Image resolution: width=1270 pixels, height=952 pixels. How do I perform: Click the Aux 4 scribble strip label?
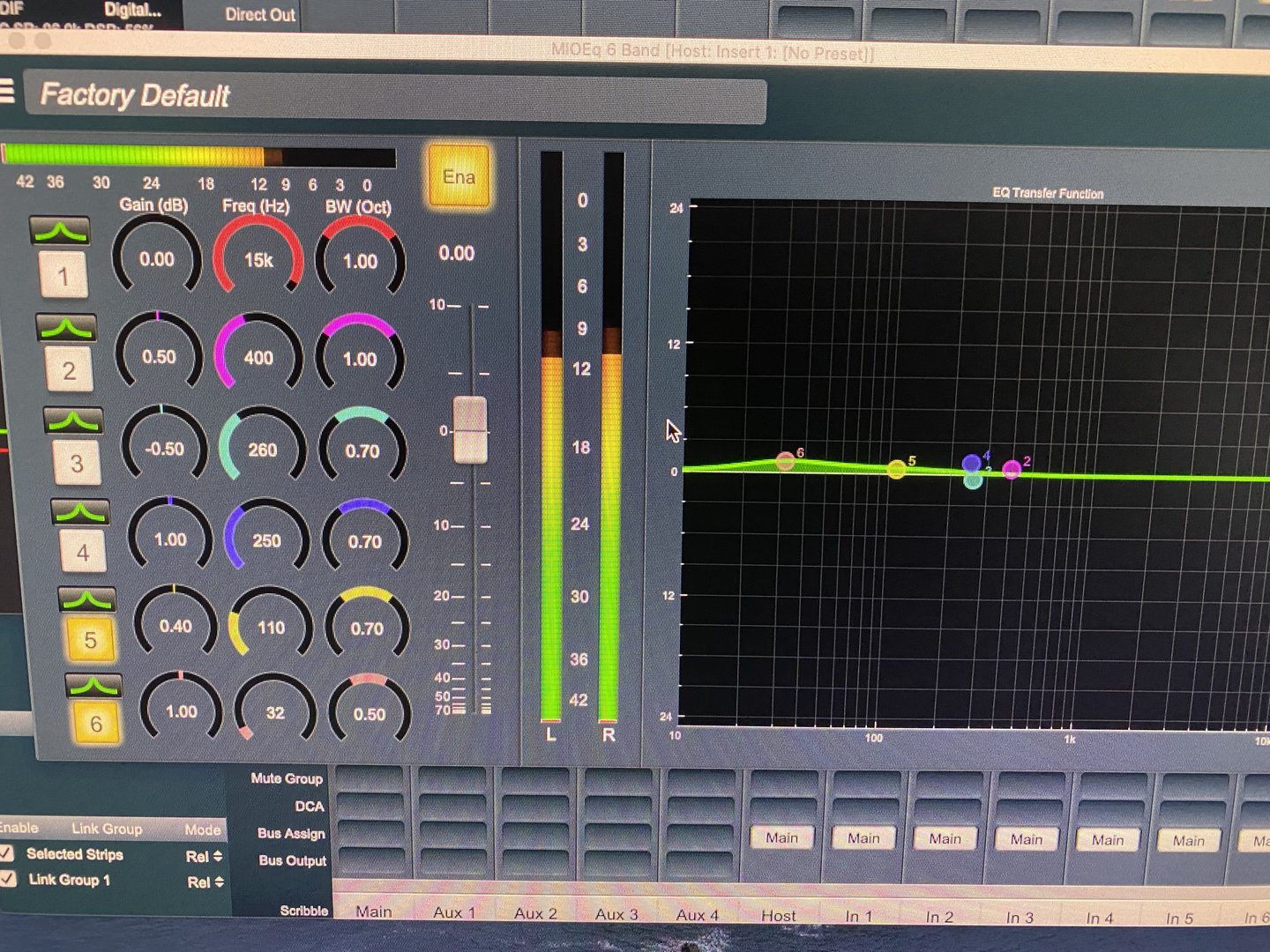(x=698, y=915)
